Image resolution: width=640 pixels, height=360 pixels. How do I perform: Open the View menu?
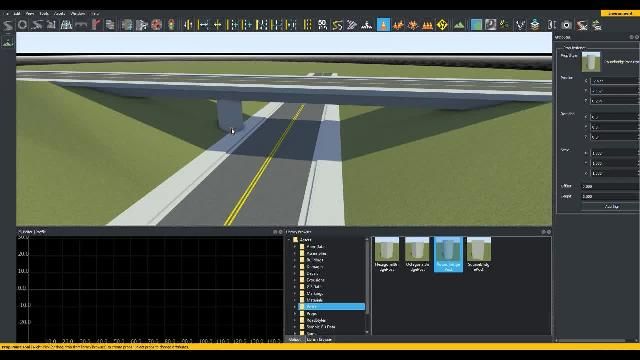click(30, 13)
